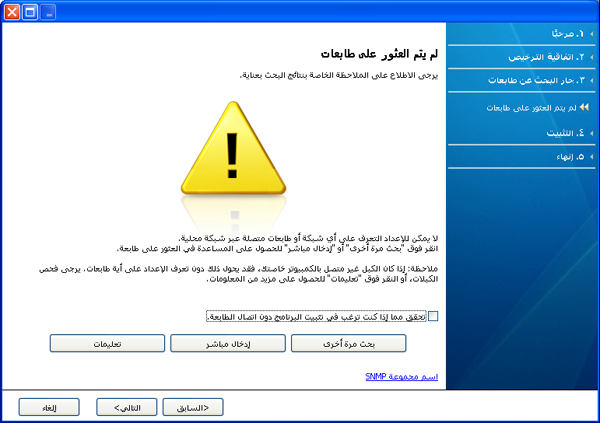Maximize the installer window
Image resolution: width=600 pixels, height=423 pixels.
click(x=30, y=12)
